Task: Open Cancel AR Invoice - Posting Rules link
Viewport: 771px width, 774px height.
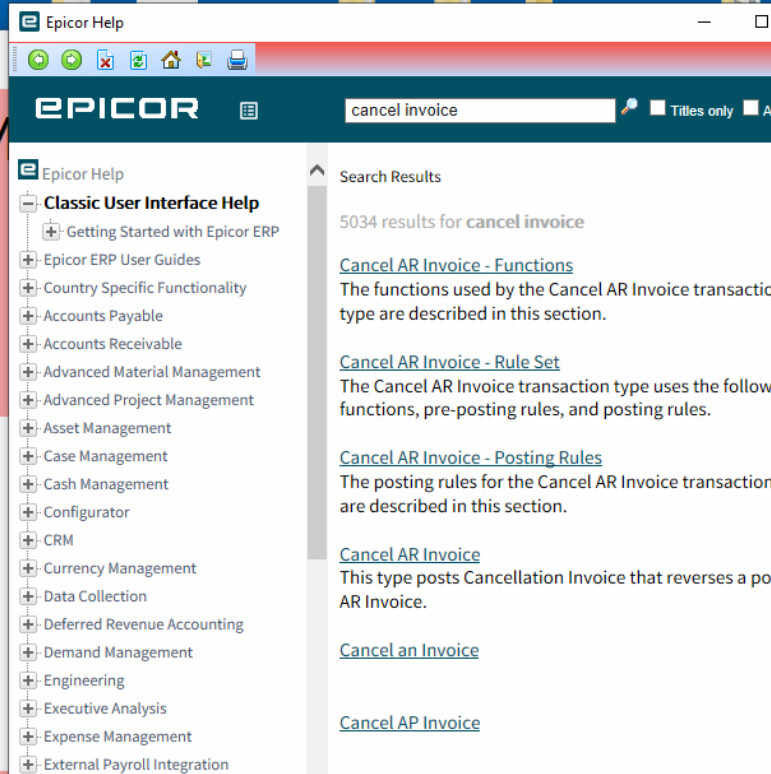Action: click(x=470, y=458)
